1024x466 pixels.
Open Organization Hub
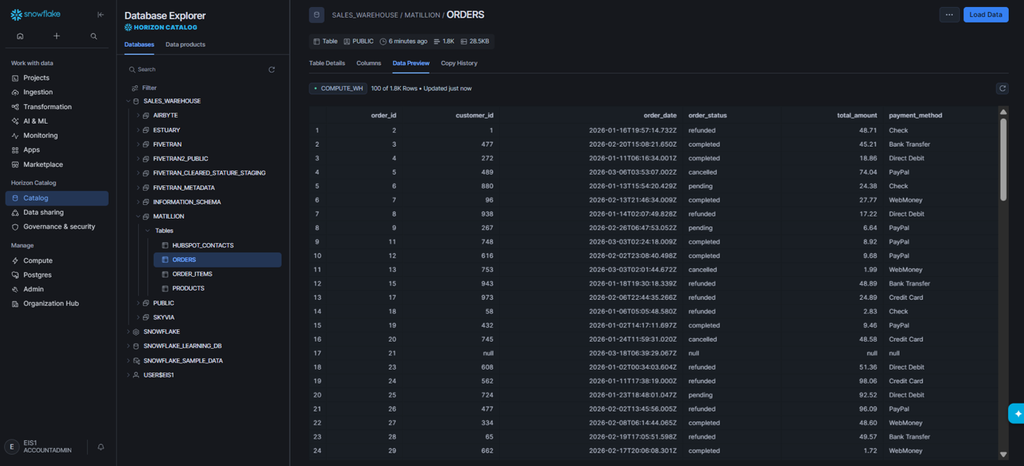point(51,303)
